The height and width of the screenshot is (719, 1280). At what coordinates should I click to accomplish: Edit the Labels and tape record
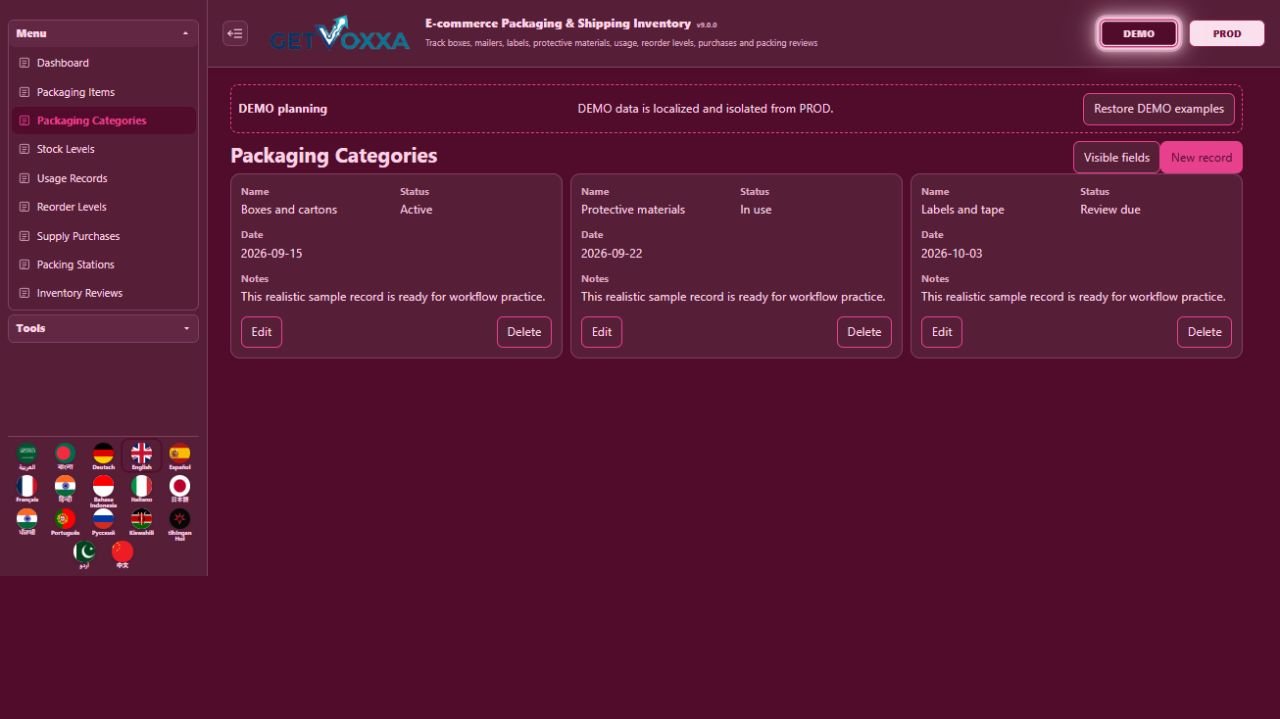pos(941,332)
